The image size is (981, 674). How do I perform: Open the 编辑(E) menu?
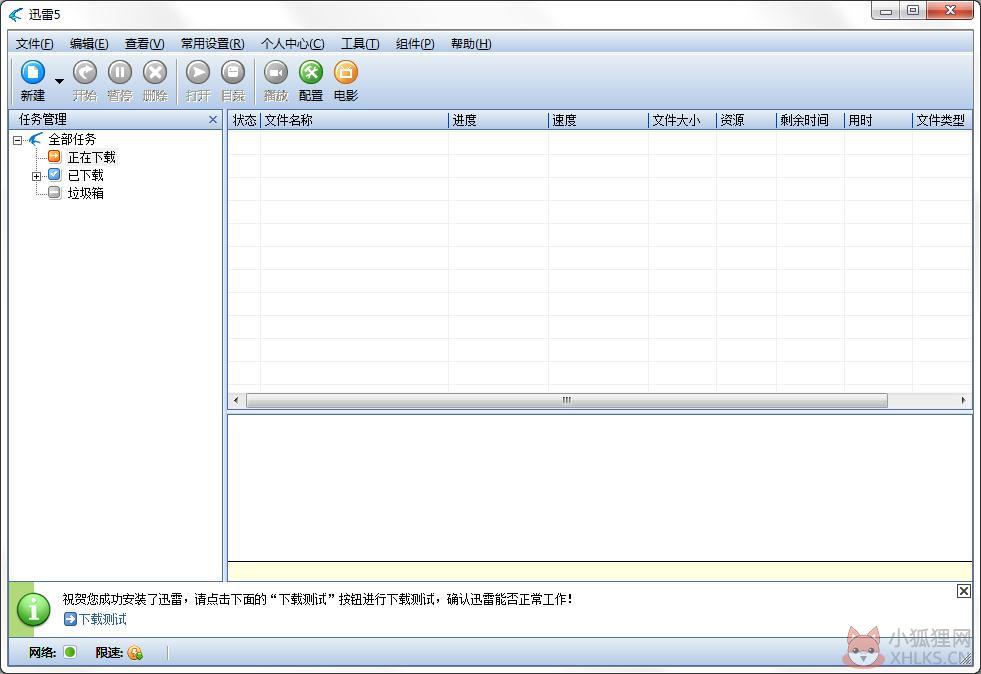click(x=89, y=44)
